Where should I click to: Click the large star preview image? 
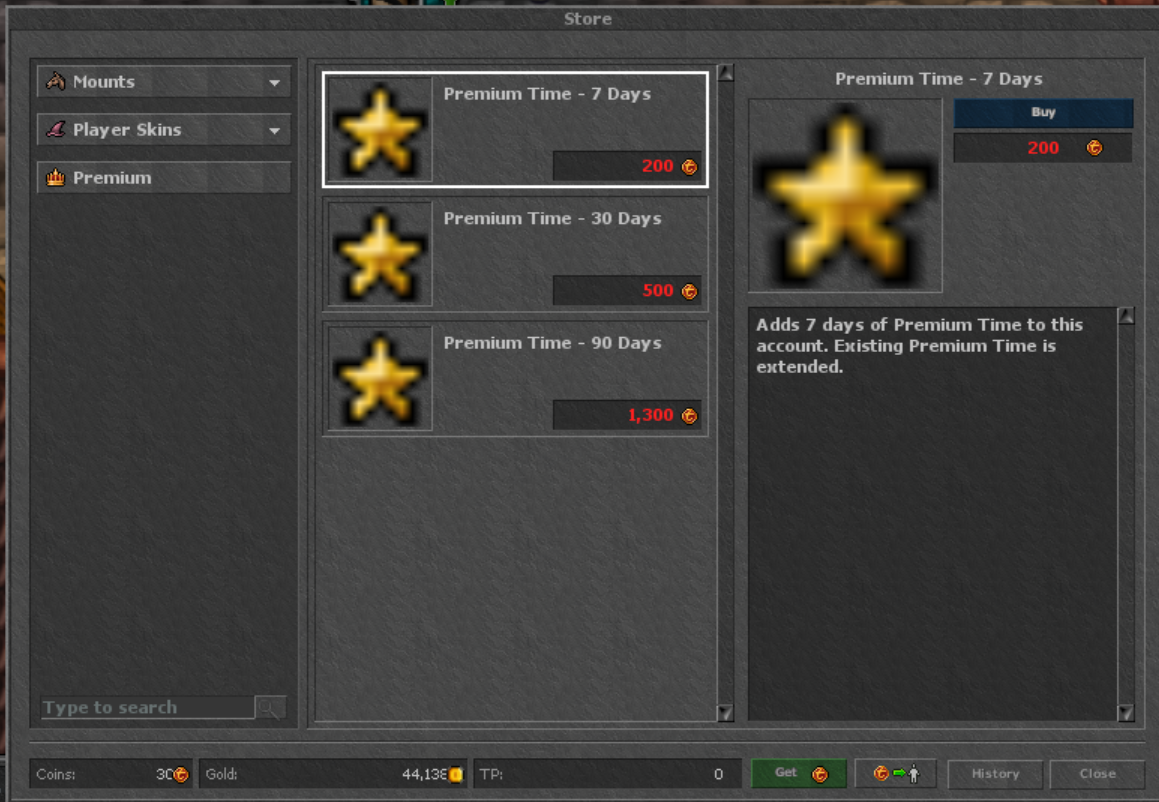click(845, 196)
